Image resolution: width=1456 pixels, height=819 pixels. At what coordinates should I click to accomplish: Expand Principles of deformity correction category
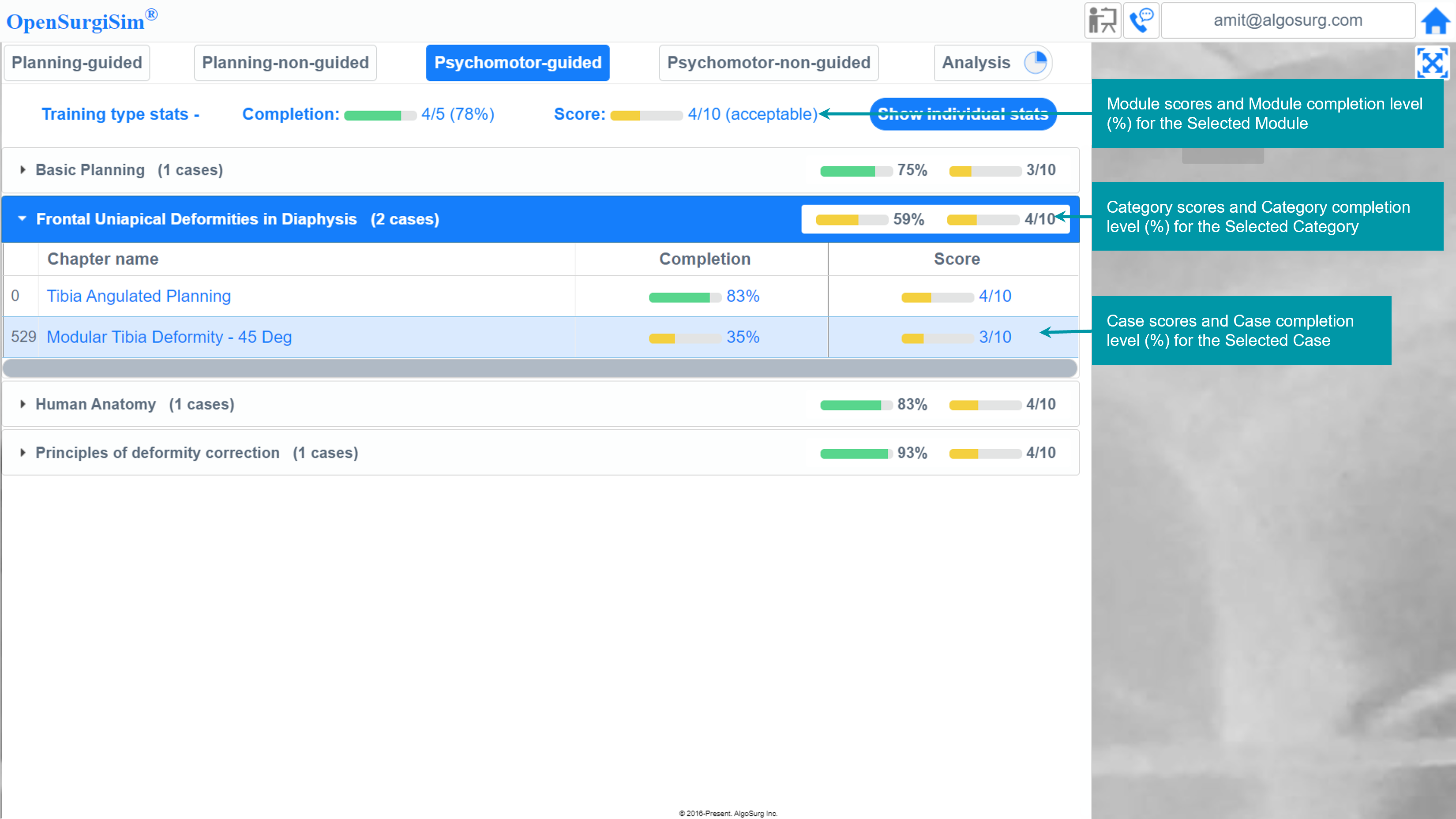pyautogui.click(x=23, y=453)
